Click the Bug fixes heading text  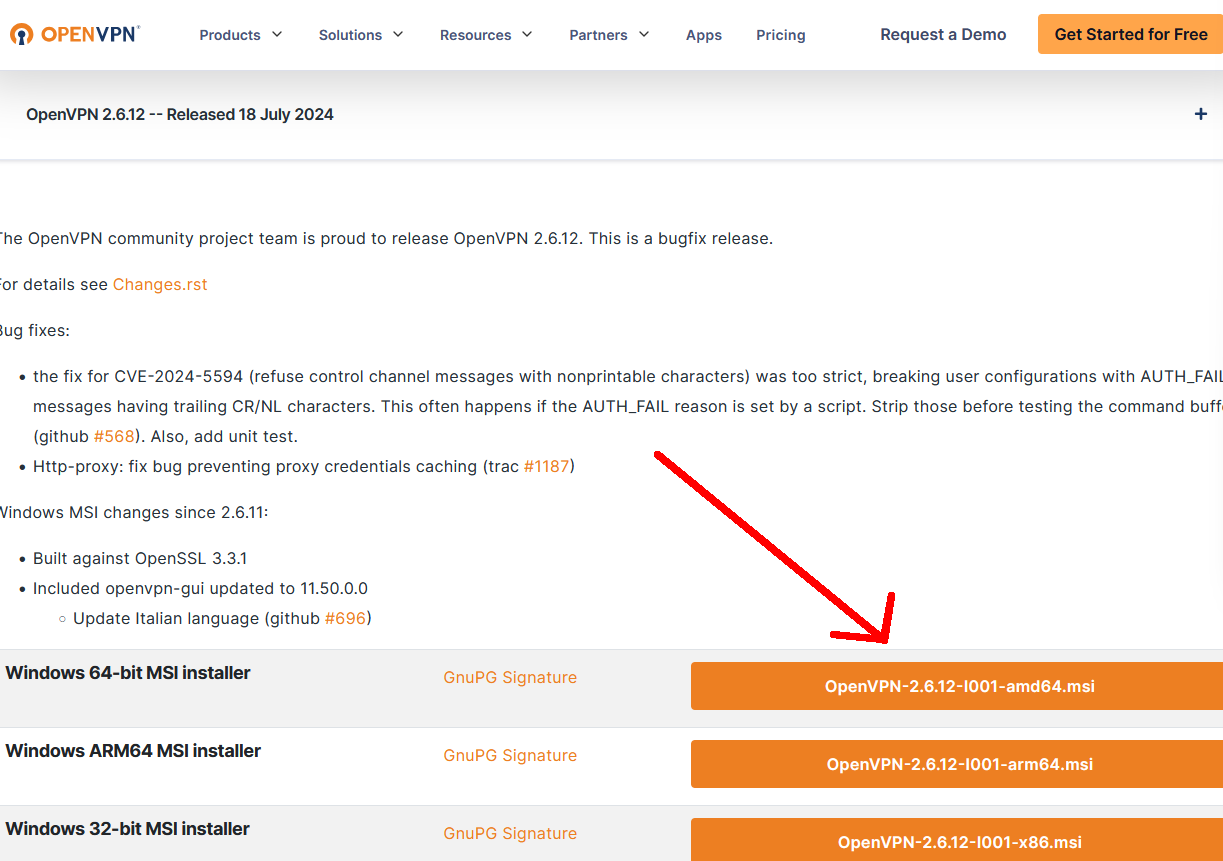[34, 330]
